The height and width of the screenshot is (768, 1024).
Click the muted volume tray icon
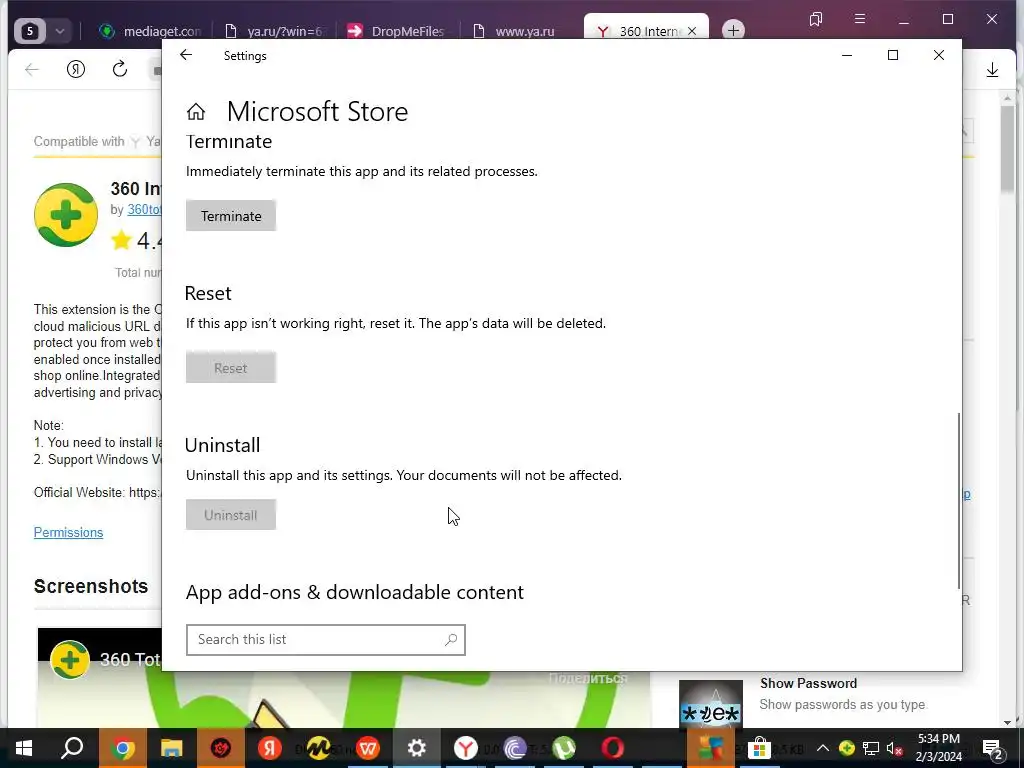pyautogui.click(x=895, y=748)
